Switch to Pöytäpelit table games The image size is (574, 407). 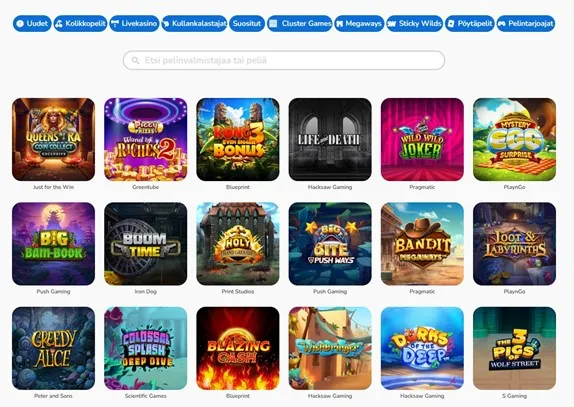470,23
